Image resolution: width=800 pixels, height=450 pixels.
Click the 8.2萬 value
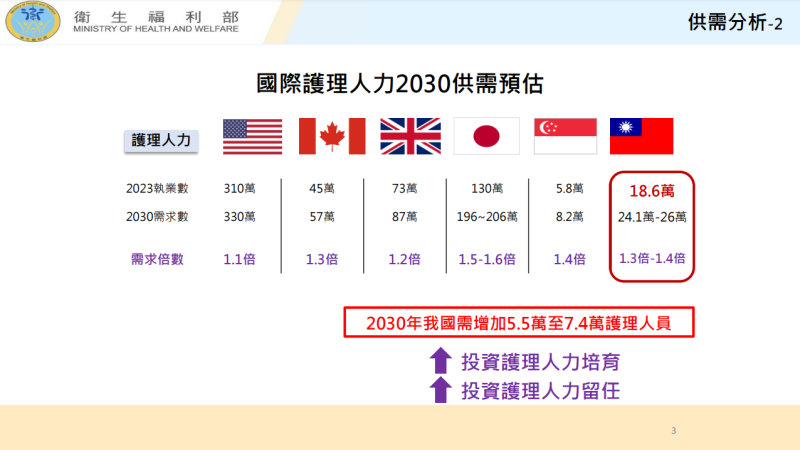pyautogui.click(x=570, y=217)
